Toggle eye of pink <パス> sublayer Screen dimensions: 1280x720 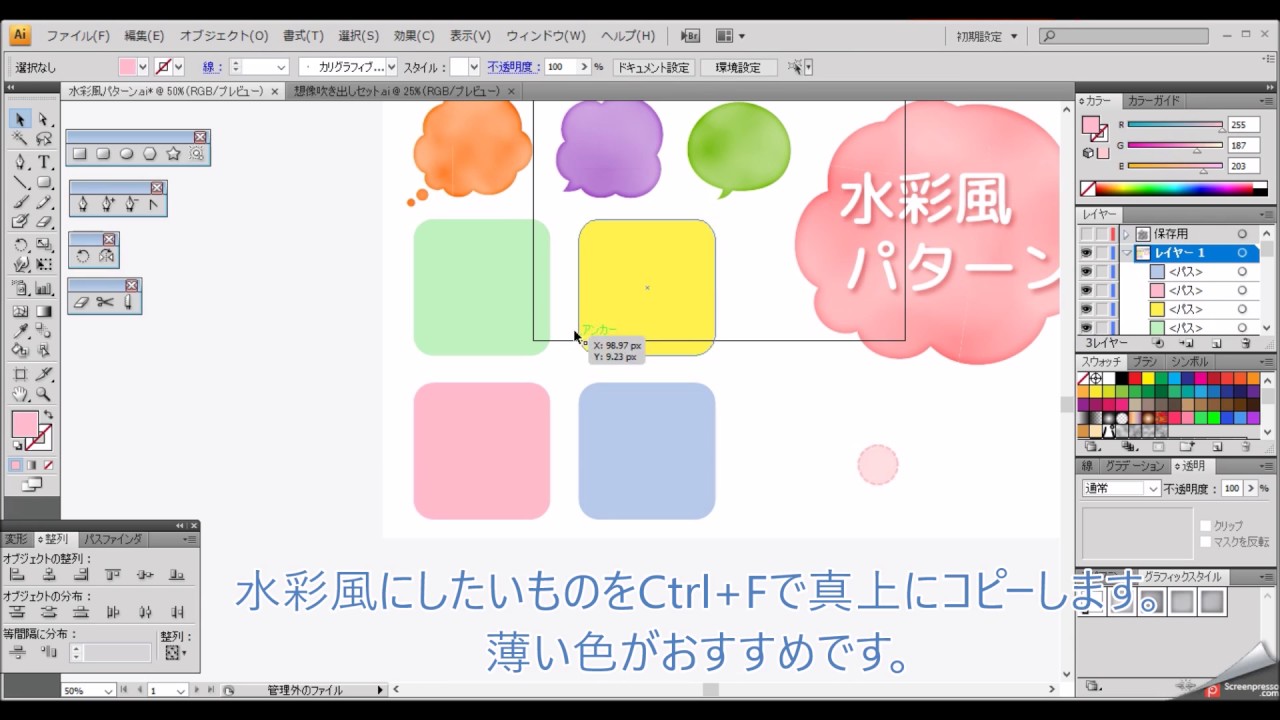1086,290
